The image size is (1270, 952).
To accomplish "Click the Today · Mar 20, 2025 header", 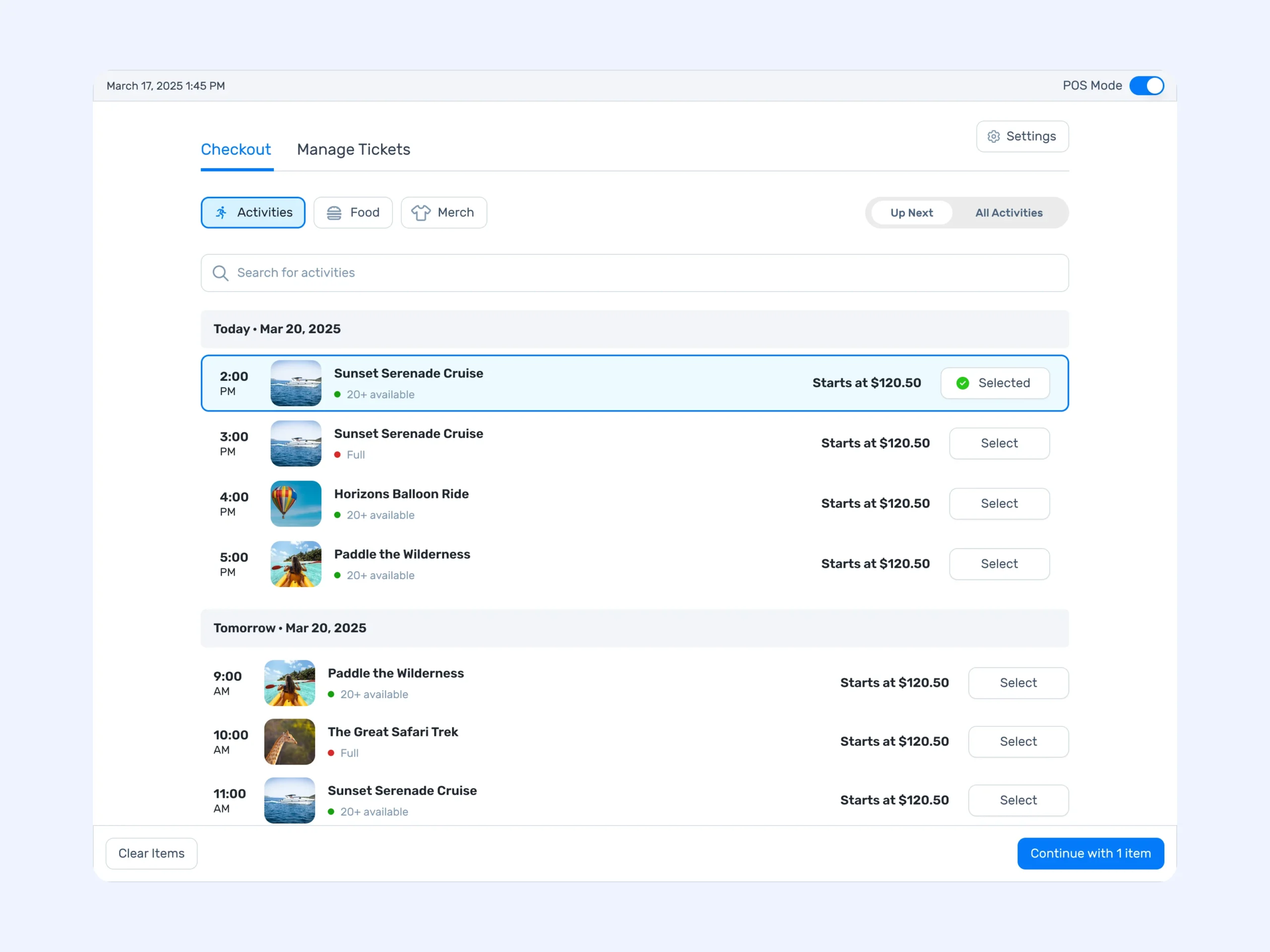I will 635,329.
